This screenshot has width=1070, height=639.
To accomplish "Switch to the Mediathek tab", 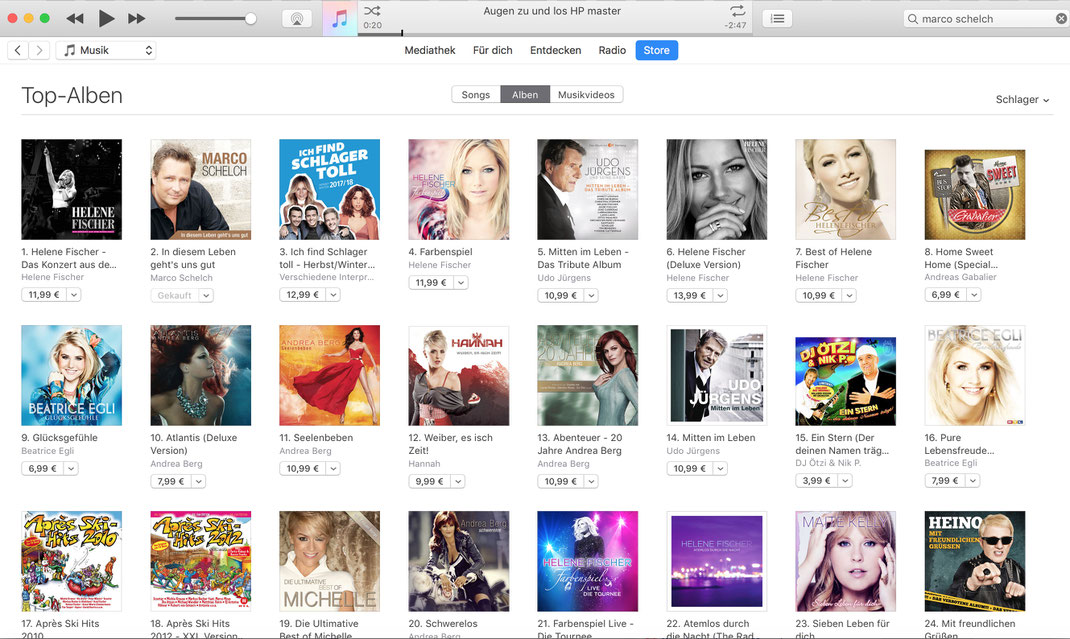I will click(x=430, y=50).
